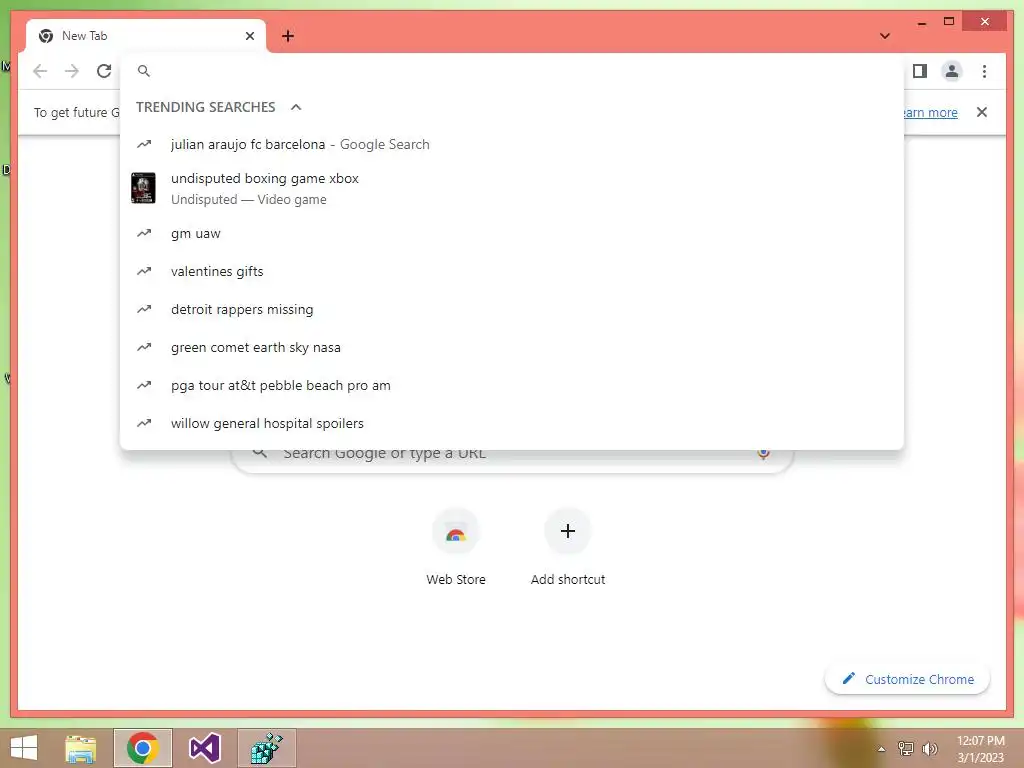This screenshot has height=768, width=1024.
Task: Pick willow general hospital spoilers suggestion
Action: click(512, 423)
